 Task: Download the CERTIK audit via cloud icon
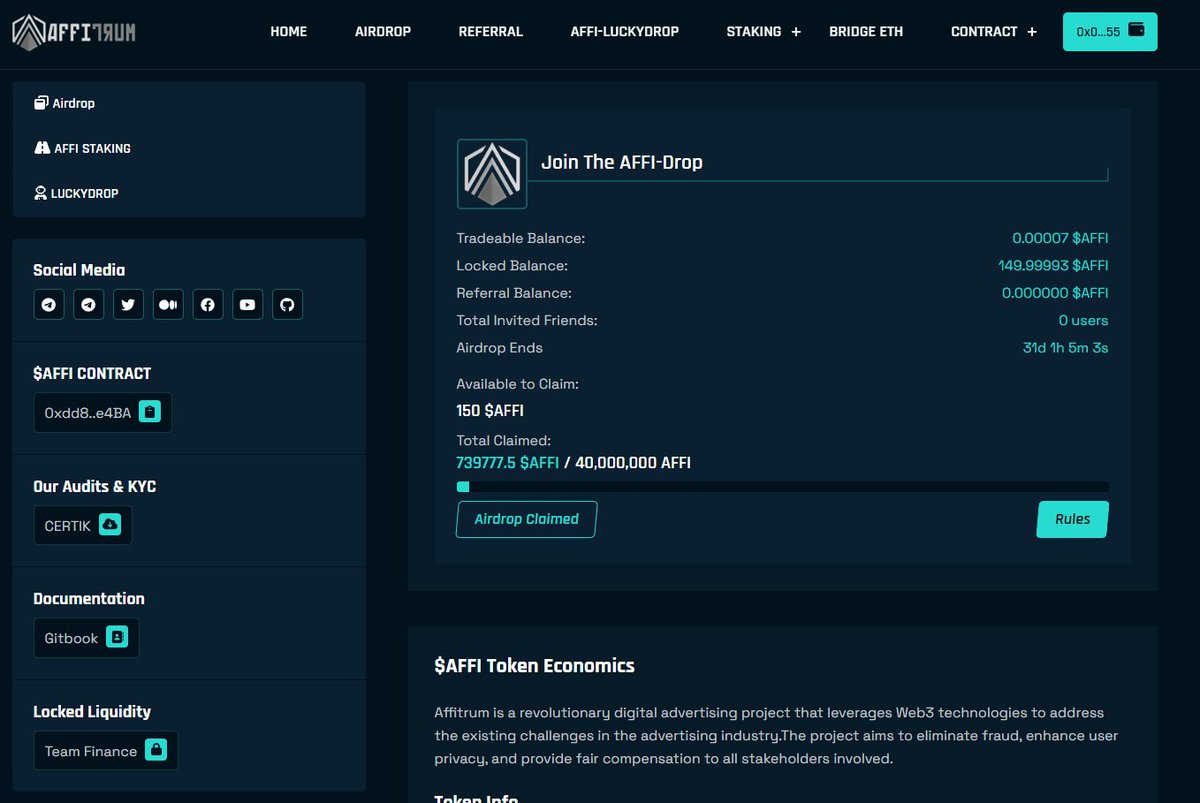pos(110,525)
